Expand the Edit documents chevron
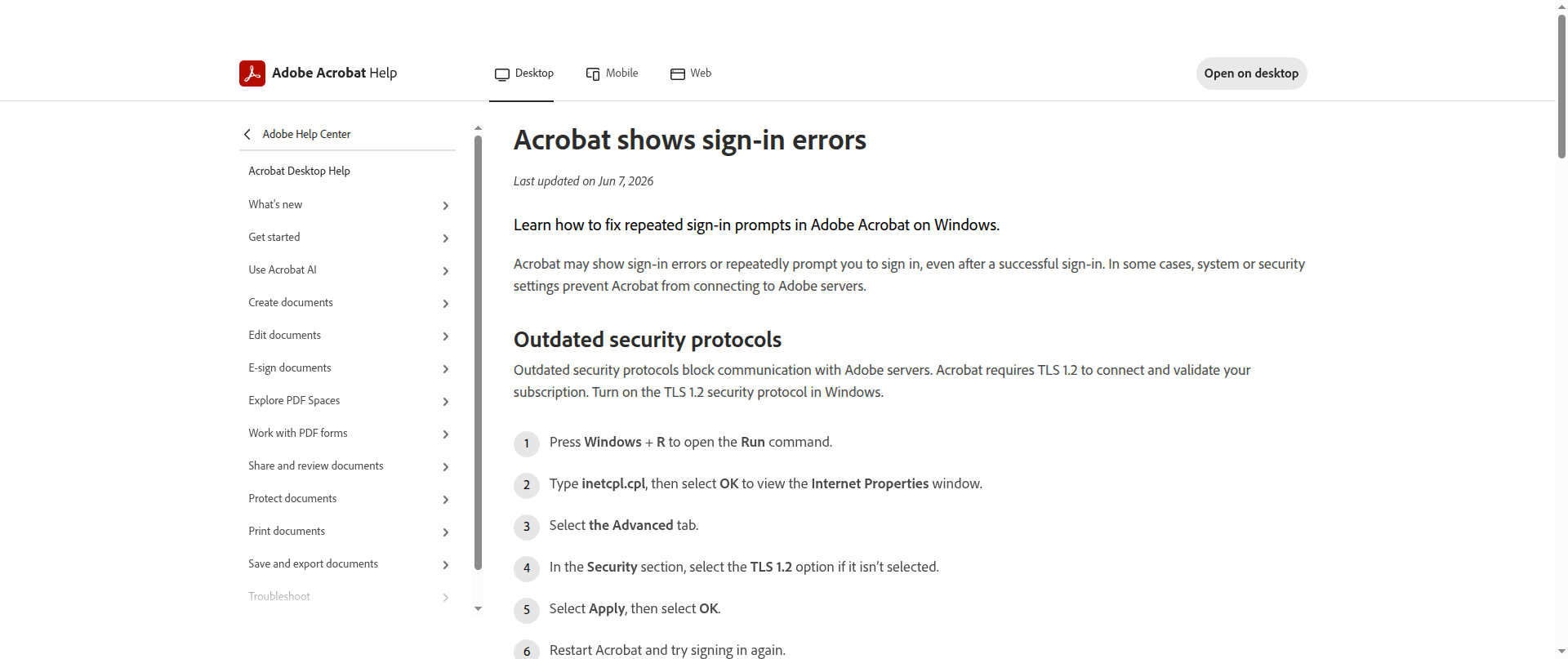Screen dimensions: 1568x659 446,336
